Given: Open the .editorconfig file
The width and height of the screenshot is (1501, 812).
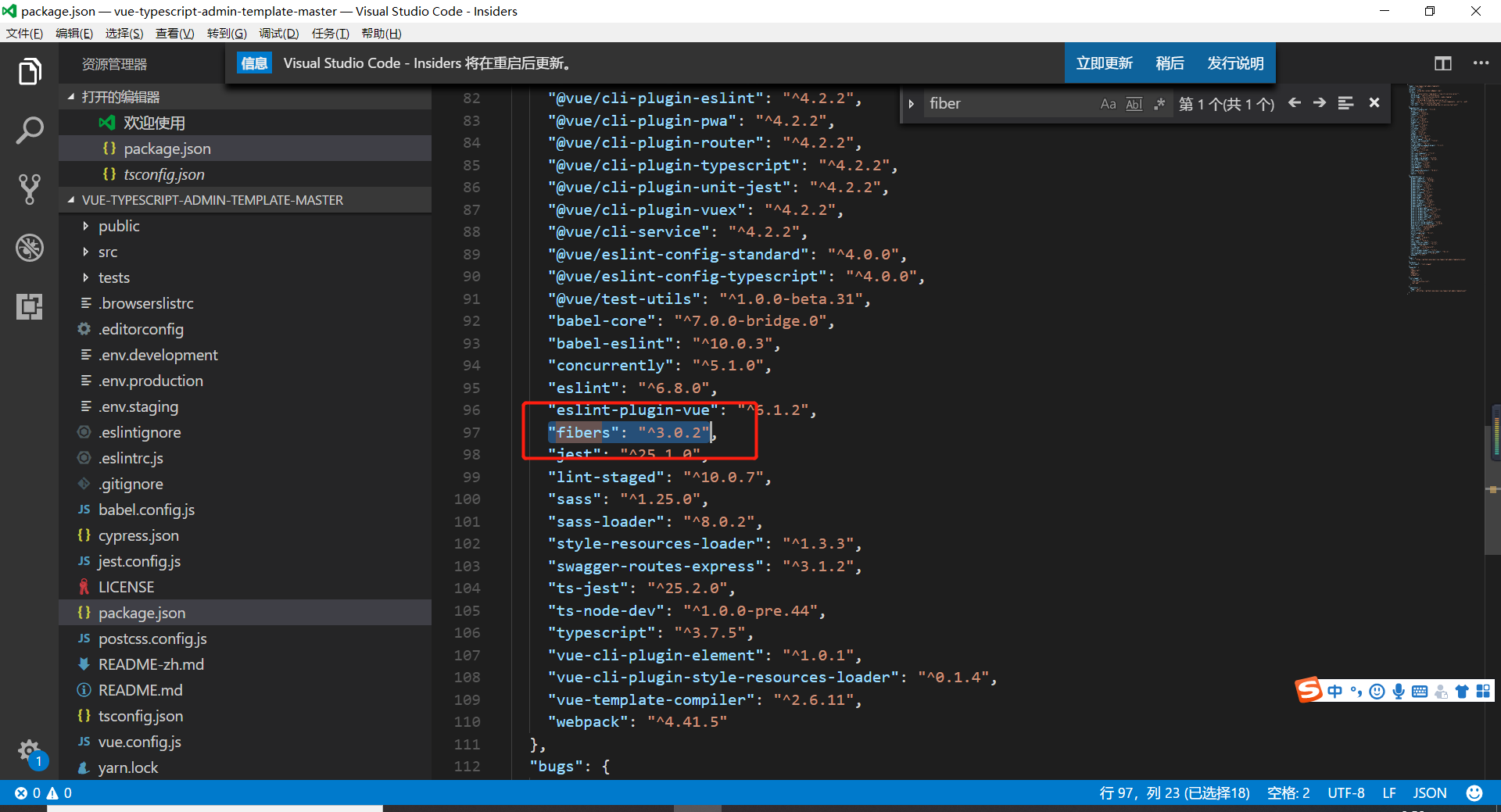Looking at the screenshot, I should click(x=245, y=329).
